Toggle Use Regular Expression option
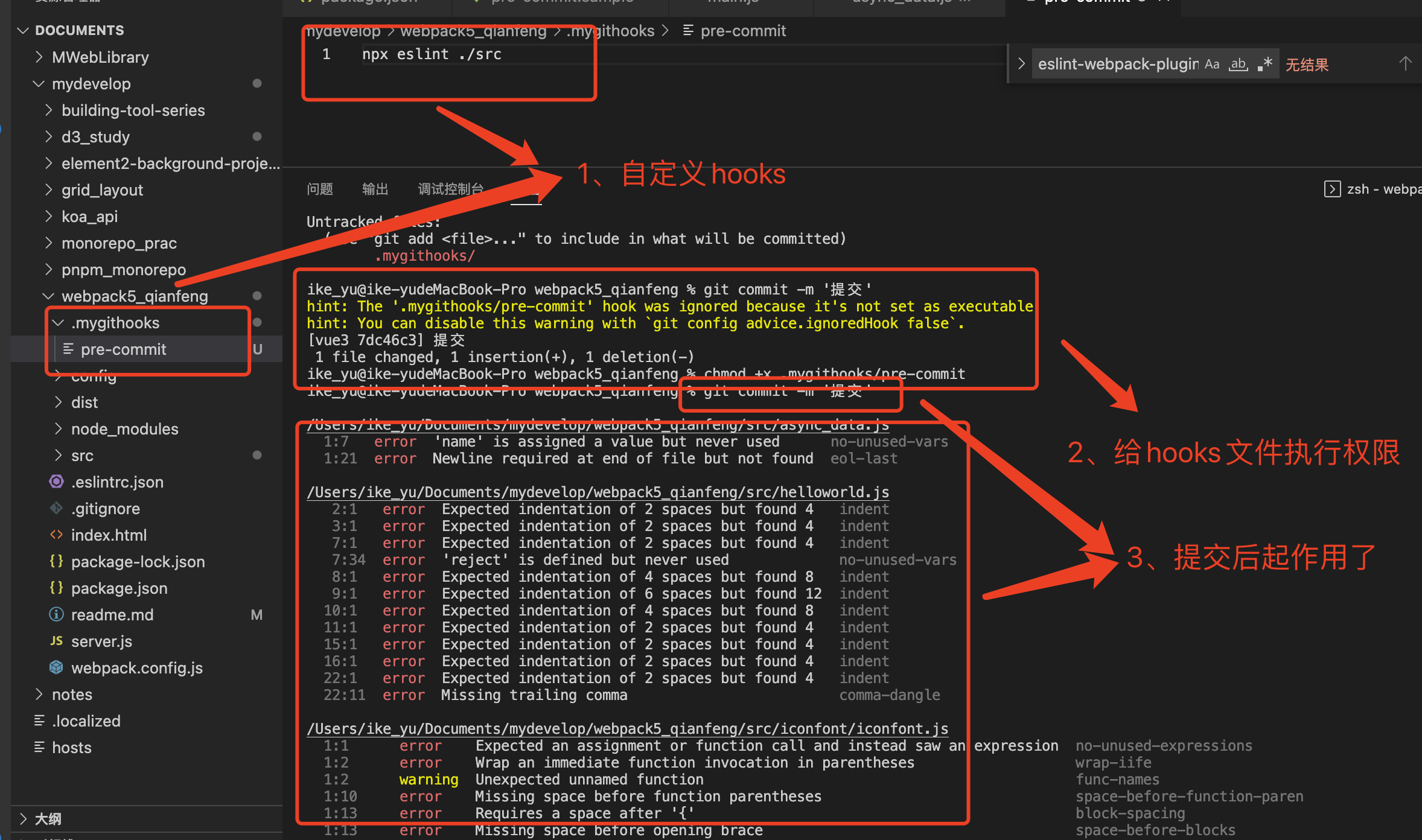 [x=1265, y=64]
